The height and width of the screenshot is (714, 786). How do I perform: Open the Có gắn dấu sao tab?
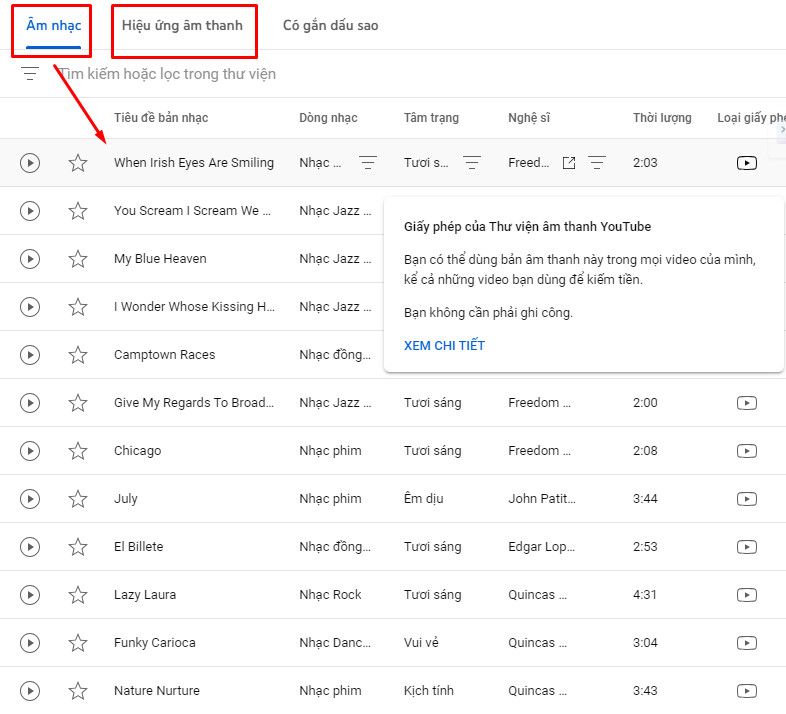(x=330, y=26)
